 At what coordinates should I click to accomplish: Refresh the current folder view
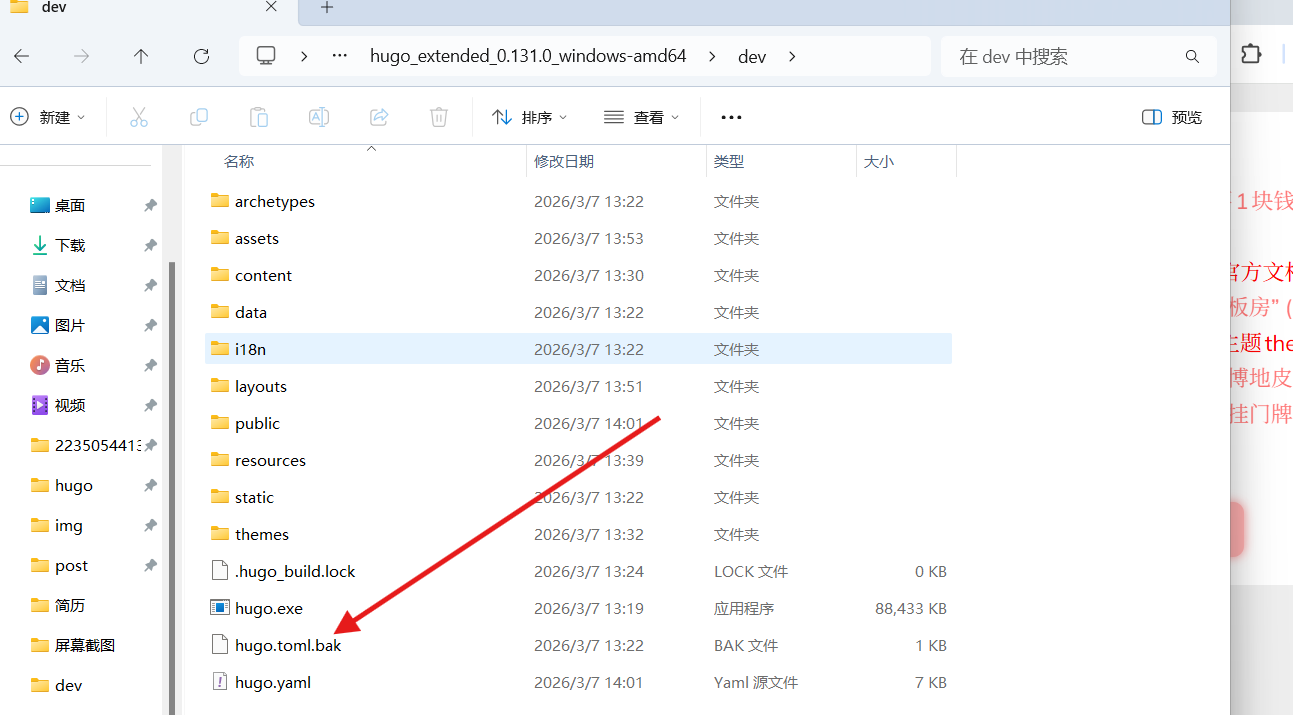pos(201,56)
